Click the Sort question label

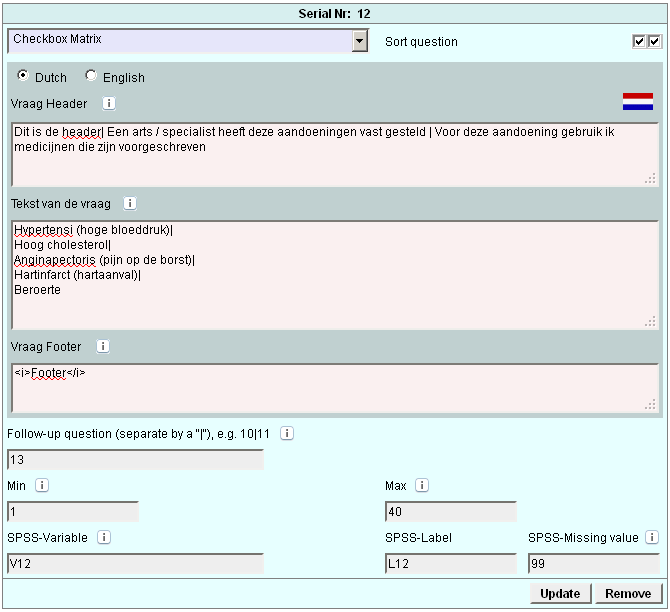[x=421, y=42]
